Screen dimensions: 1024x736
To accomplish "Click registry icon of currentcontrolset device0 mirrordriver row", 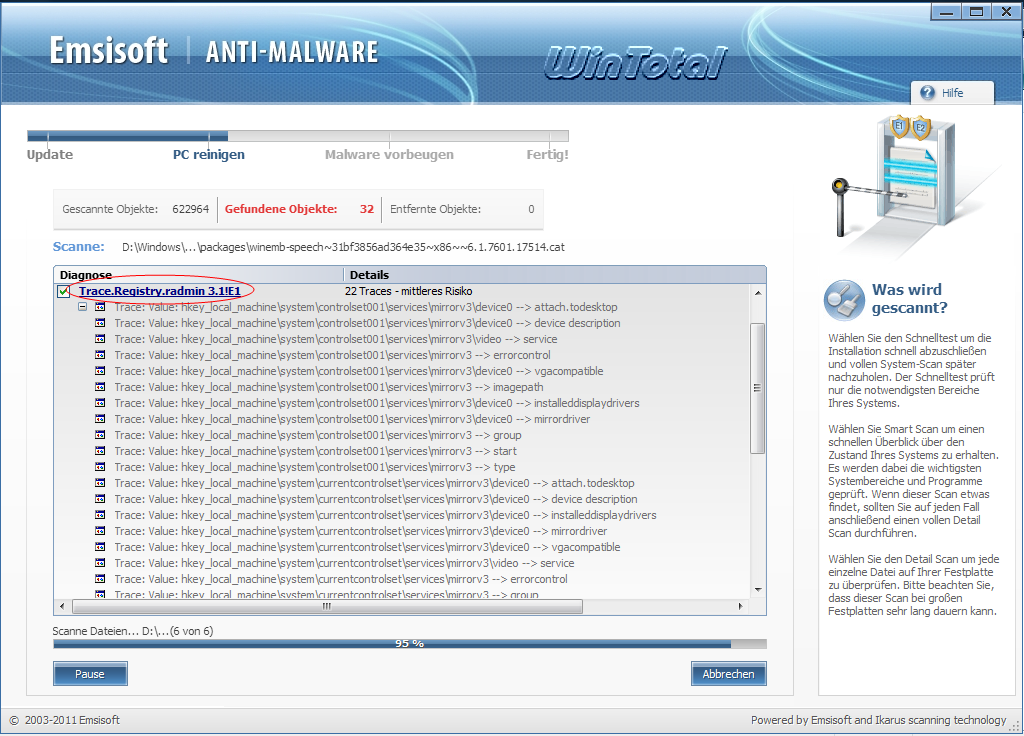I will pos(100,531).
